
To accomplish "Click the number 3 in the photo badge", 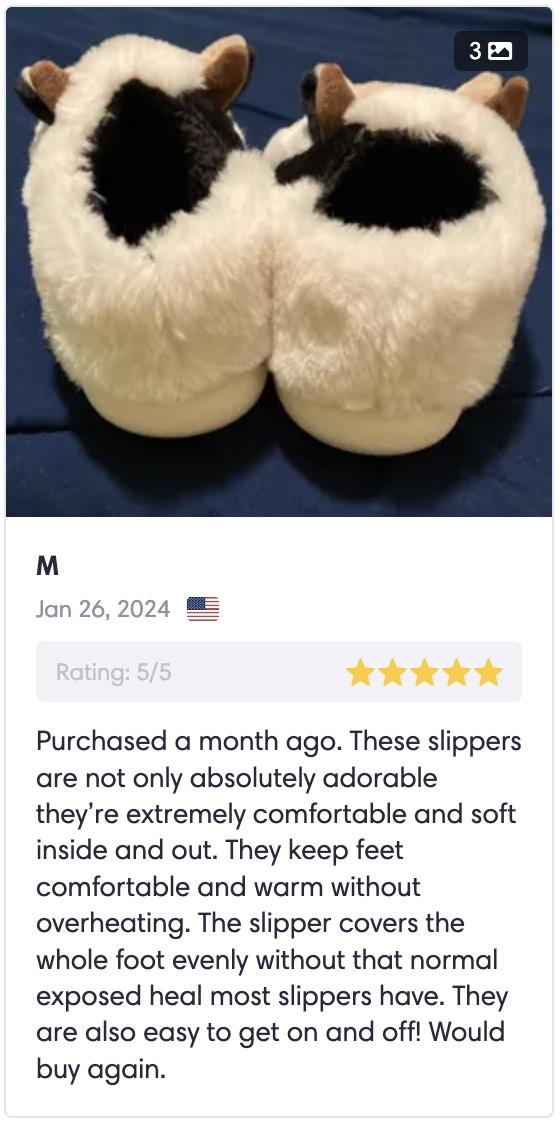I will click(x=475, y=51).
